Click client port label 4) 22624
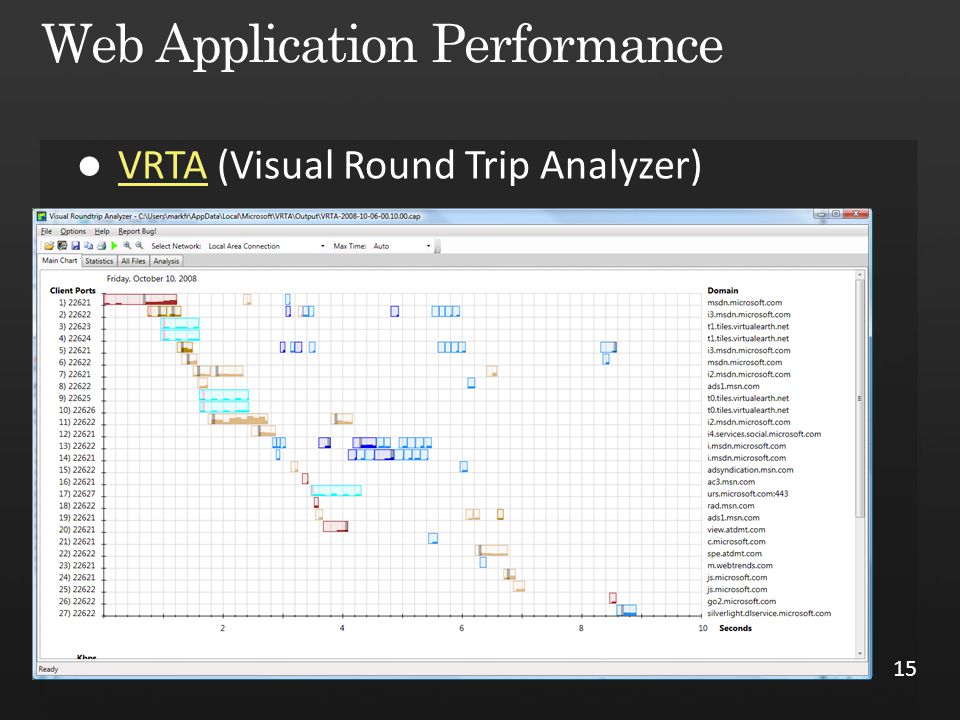Viewport: 960px width, 720px height. [75, 339]
